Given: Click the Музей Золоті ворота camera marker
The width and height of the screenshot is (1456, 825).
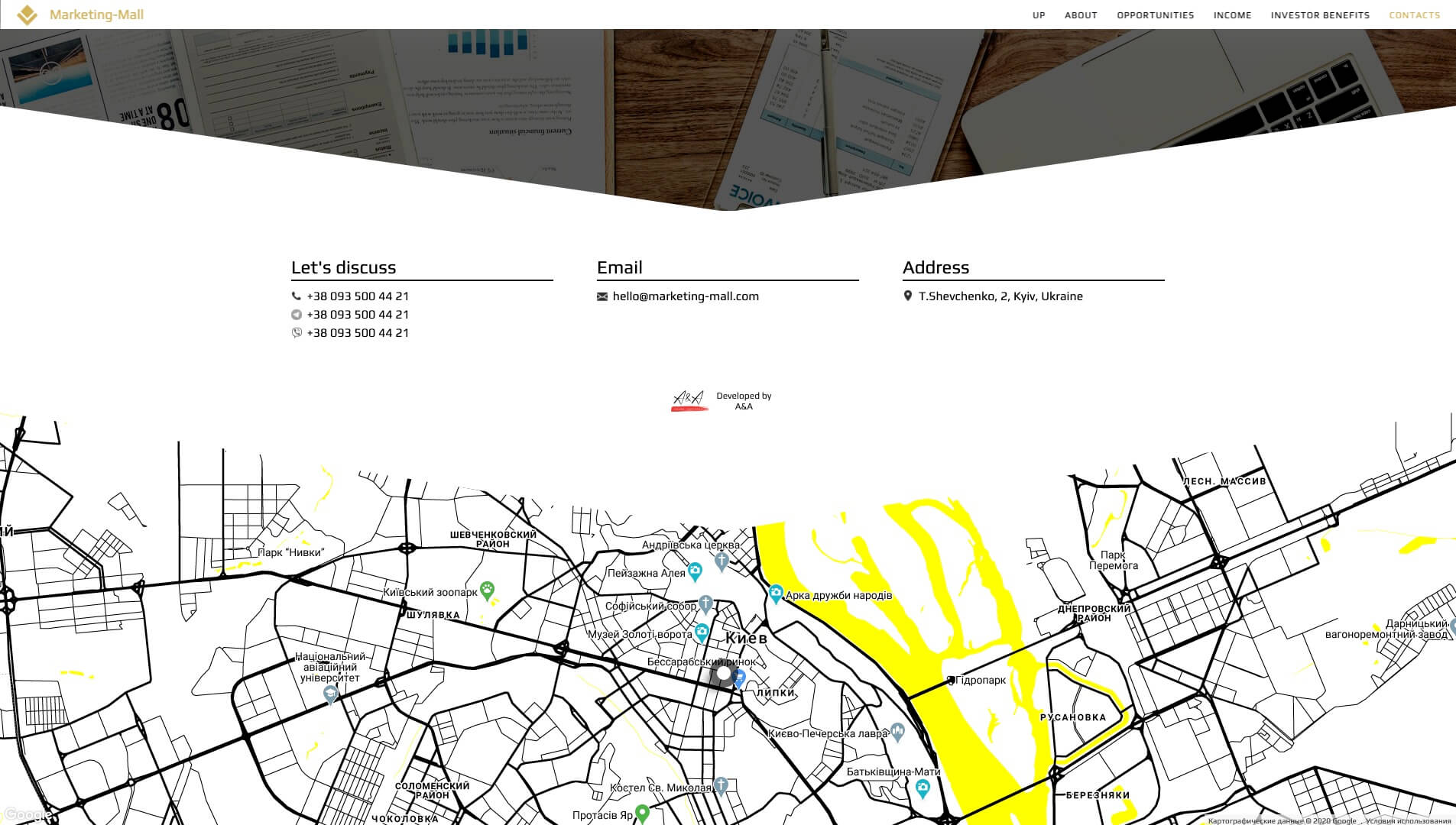Looking at the screenshot, I should [x=702, y=632].
